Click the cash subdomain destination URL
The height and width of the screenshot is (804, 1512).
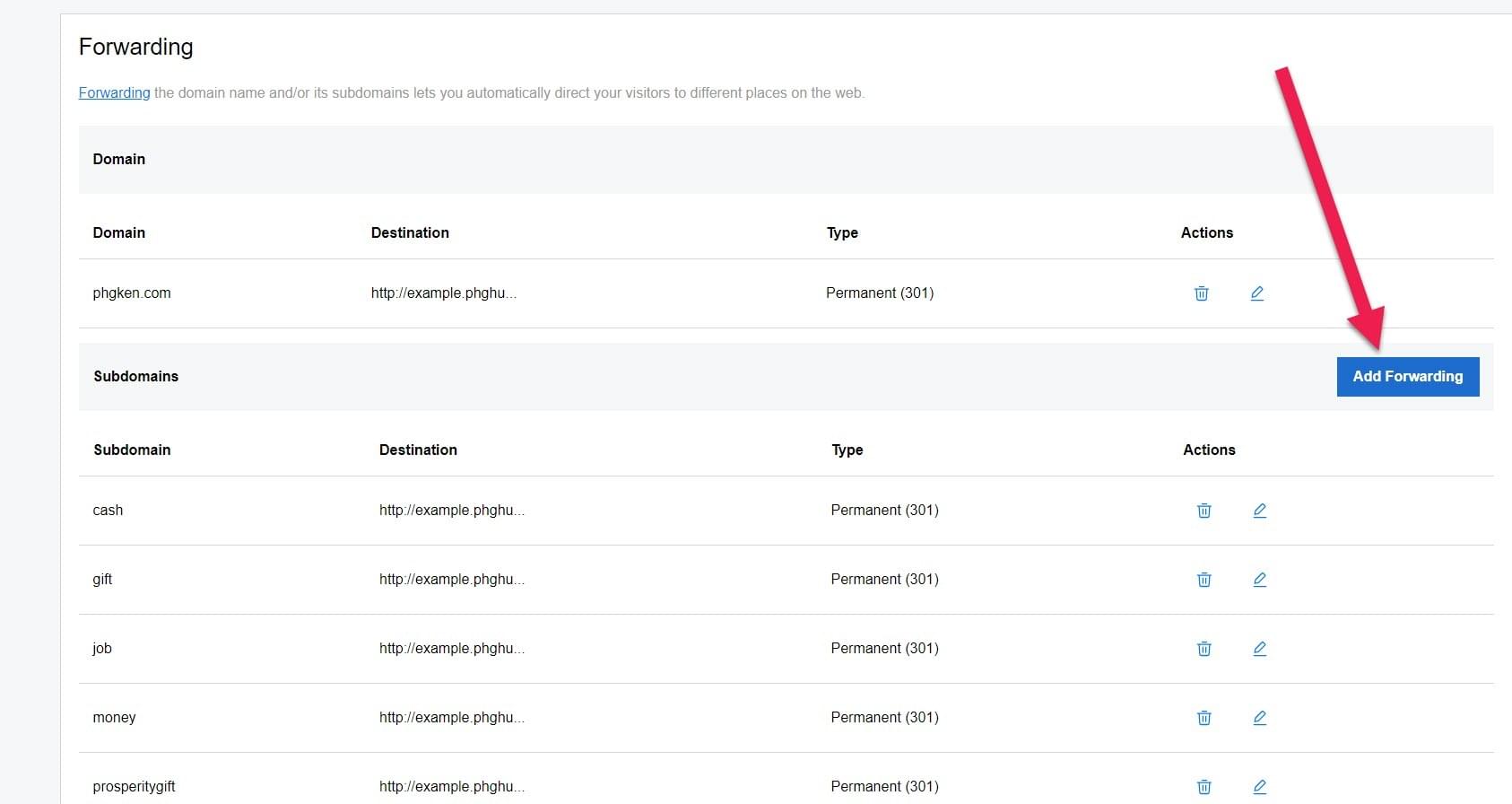[451, 511]
